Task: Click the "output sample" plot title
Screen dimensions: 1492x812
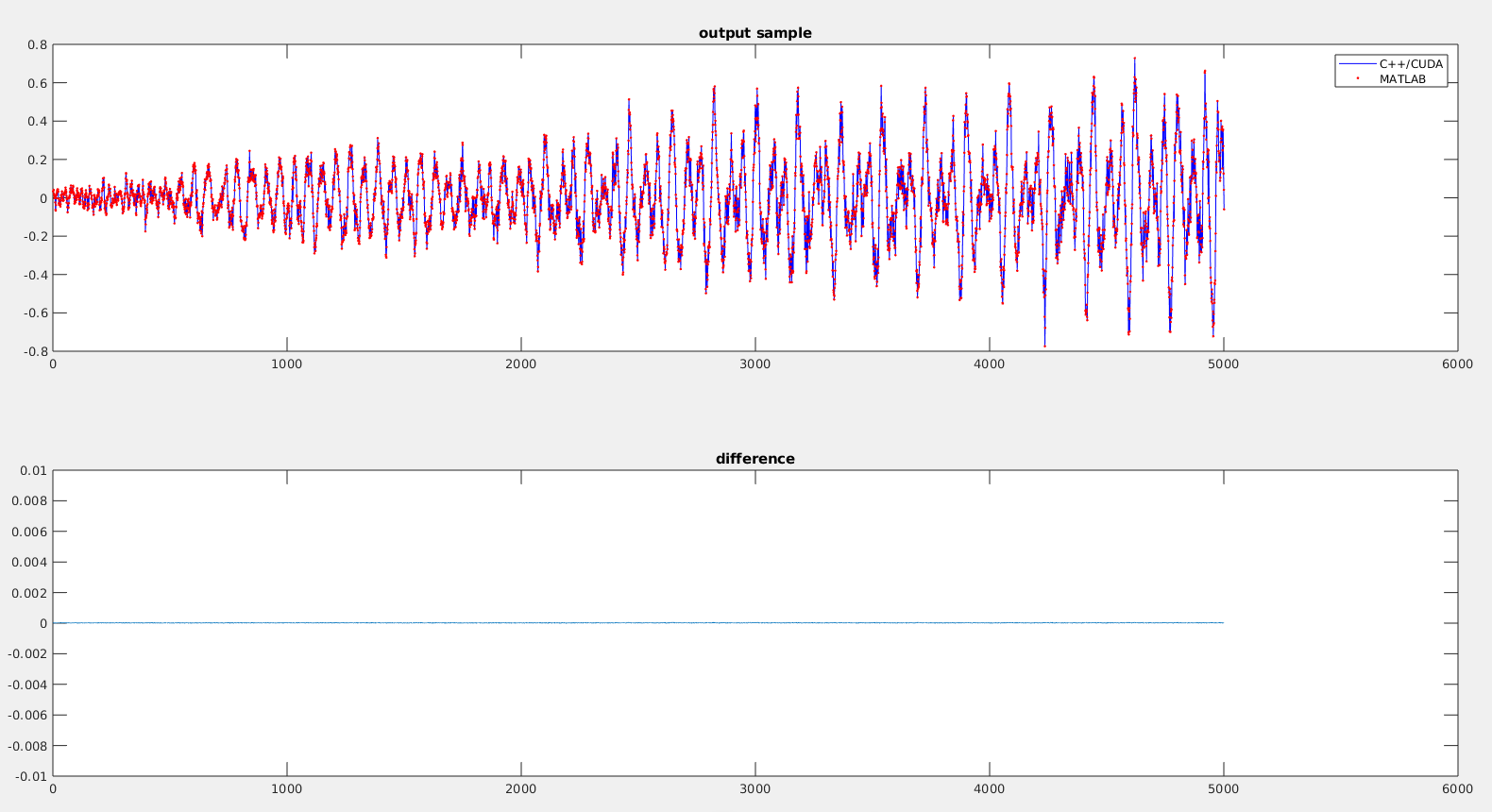Action: point(755,33)
